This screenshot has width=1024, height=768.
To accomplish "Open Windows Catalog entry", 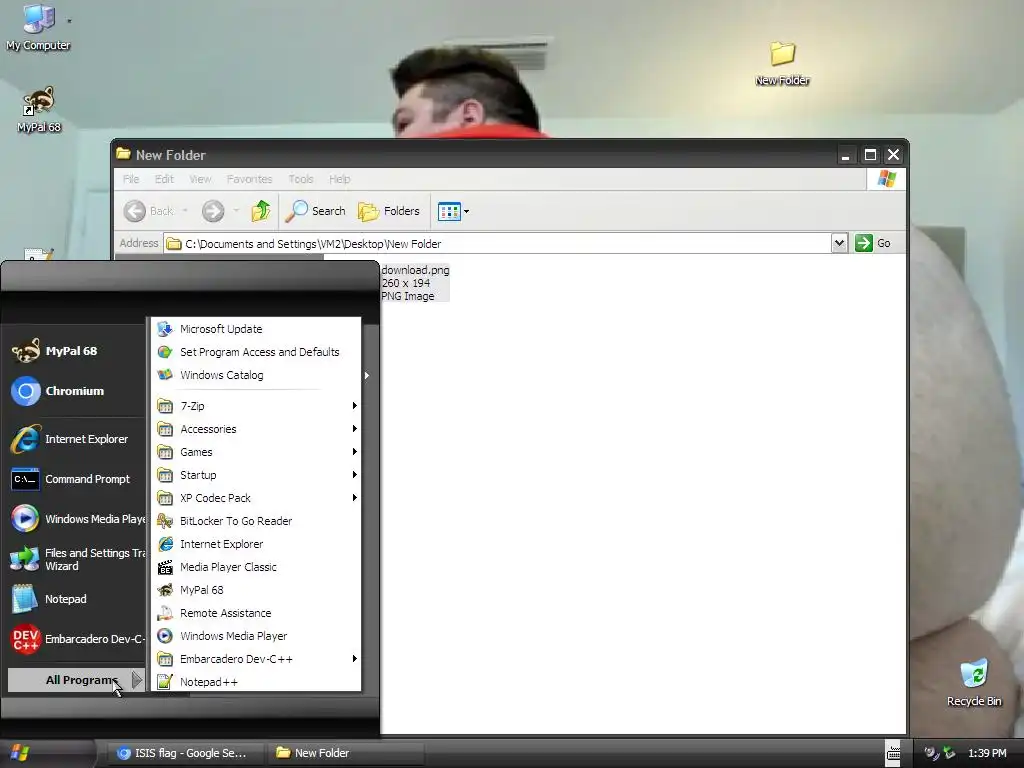I will pos(256,375).
